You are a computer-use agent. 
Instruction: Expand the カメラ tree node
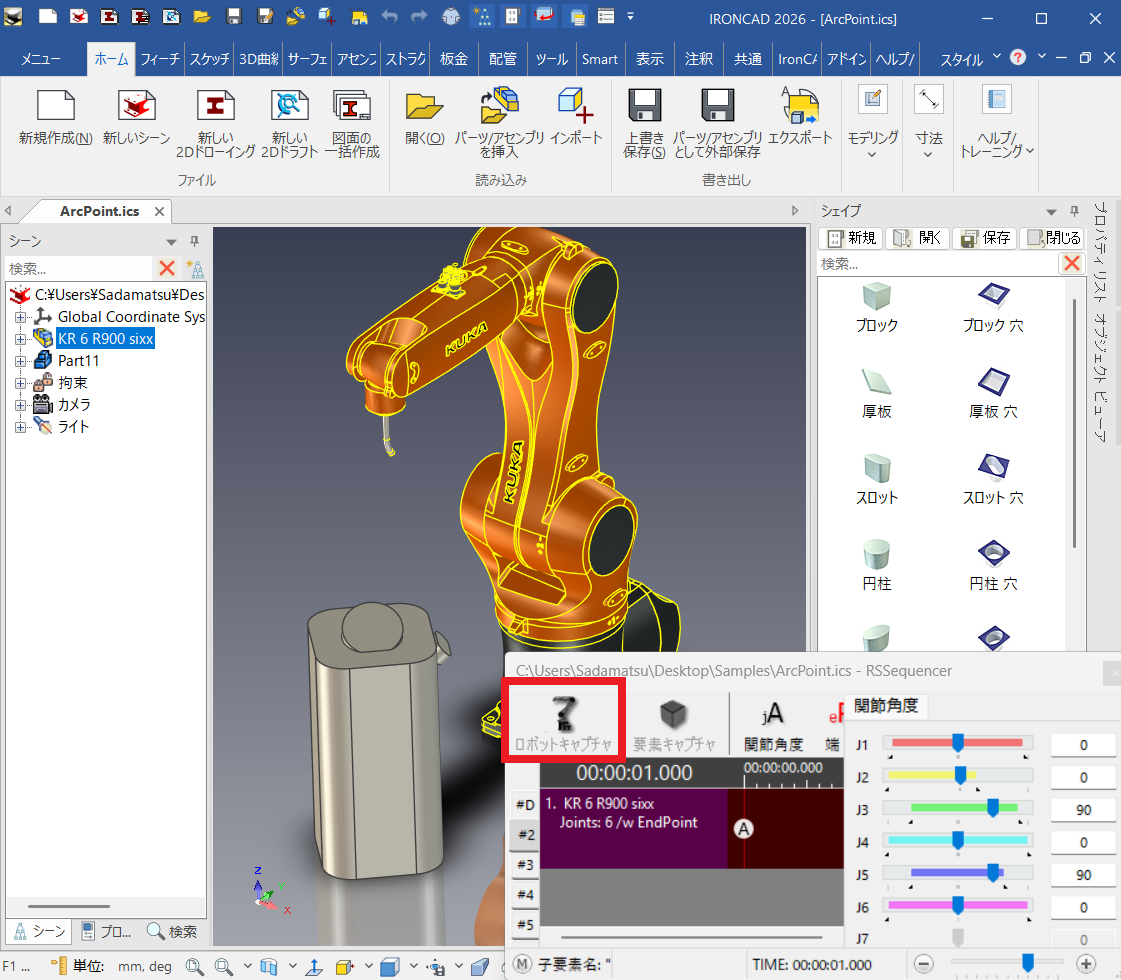pos(20,405)
